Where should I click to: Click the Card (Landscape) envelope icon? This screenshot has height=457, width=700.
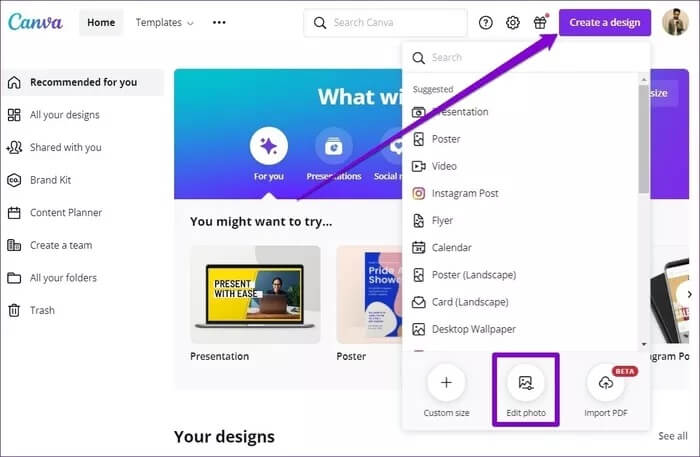pyautogui.click(x=418, y=302)
